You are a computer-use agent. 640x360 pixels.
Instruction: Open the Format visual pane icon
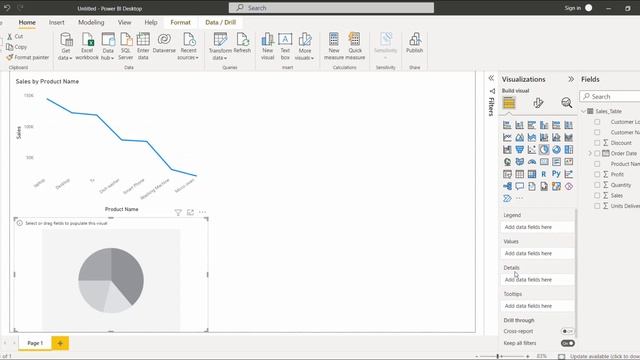tap(538, 103)
